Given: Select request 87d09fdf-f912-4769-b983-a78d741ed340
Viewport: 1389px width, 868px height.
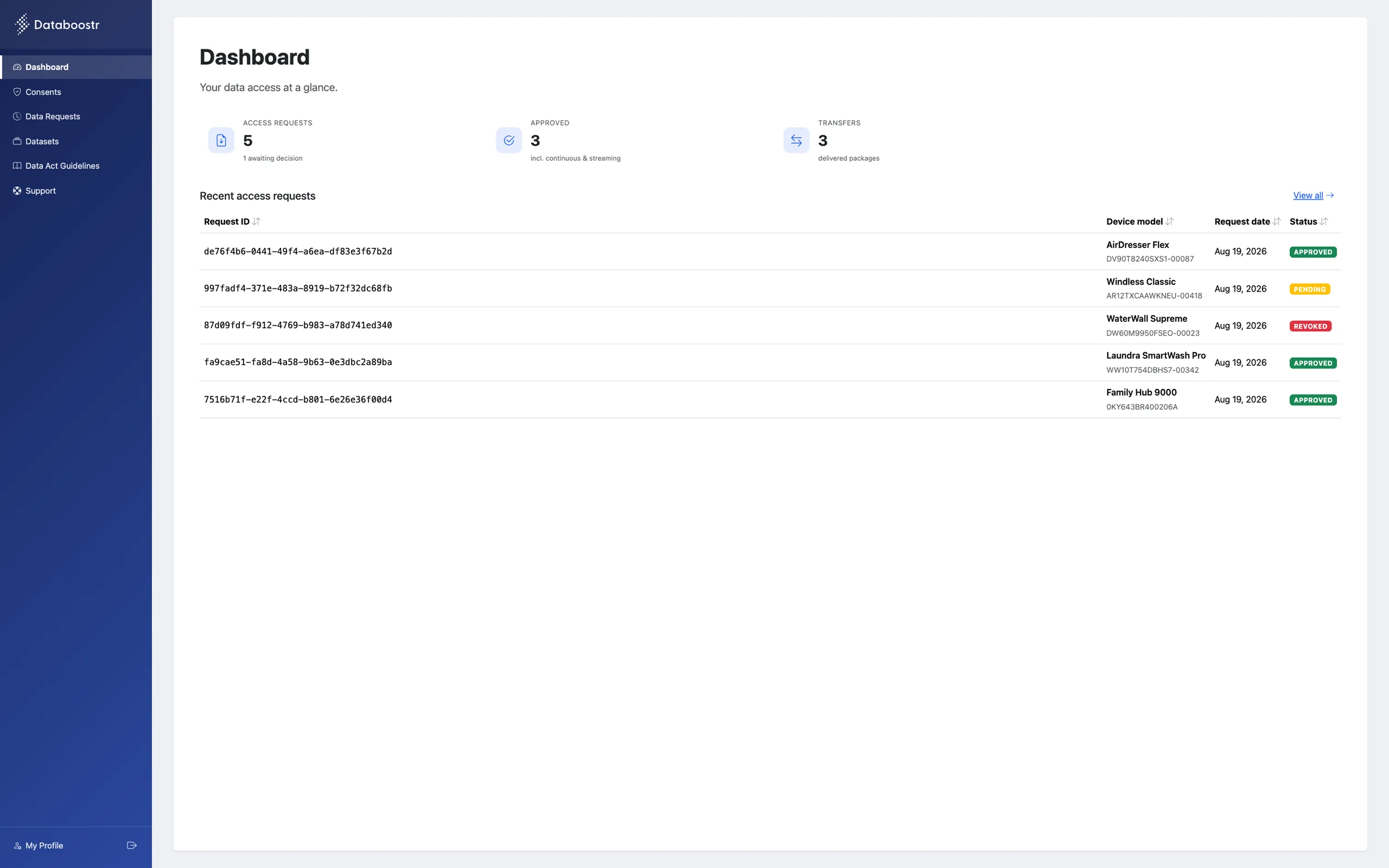Looking at the screenshot, I should (x=298, y=325).
